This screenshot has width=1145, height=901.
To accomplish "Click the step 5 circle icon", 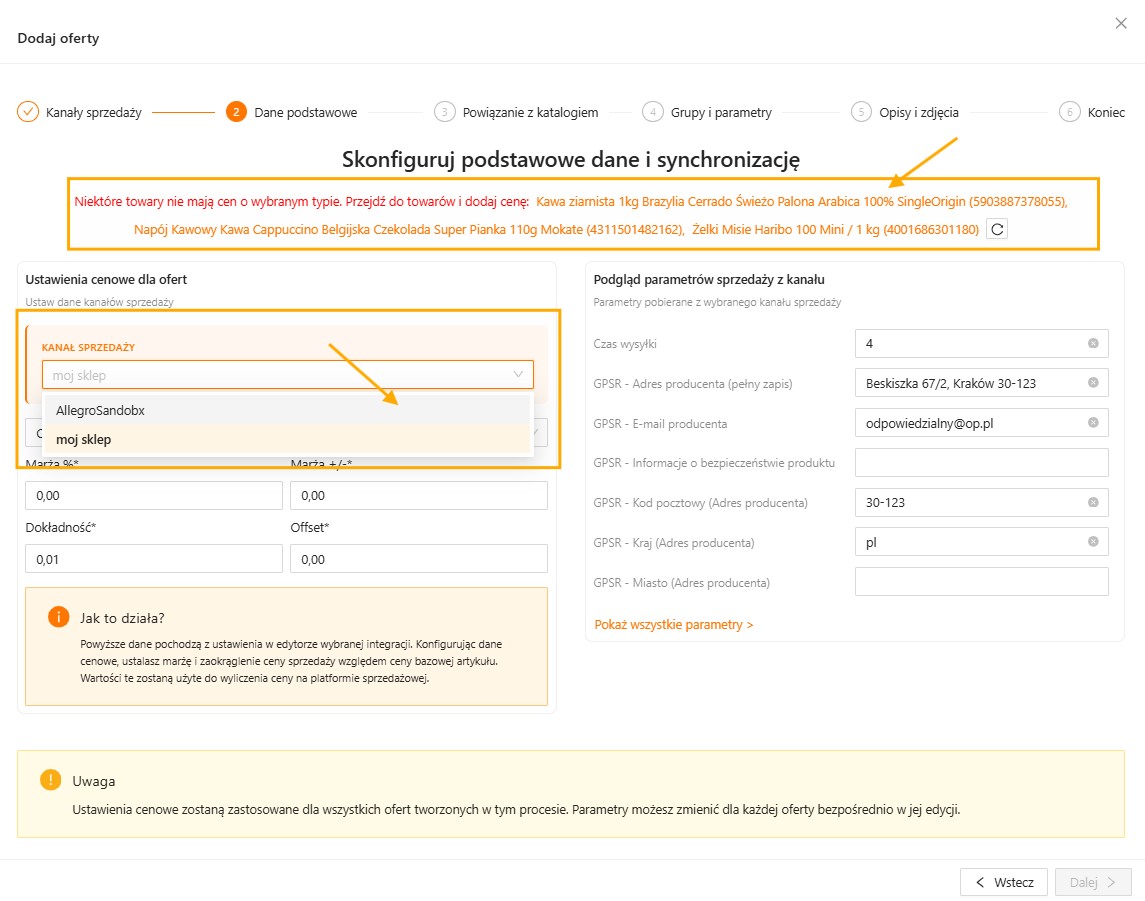I will (861, 112).
